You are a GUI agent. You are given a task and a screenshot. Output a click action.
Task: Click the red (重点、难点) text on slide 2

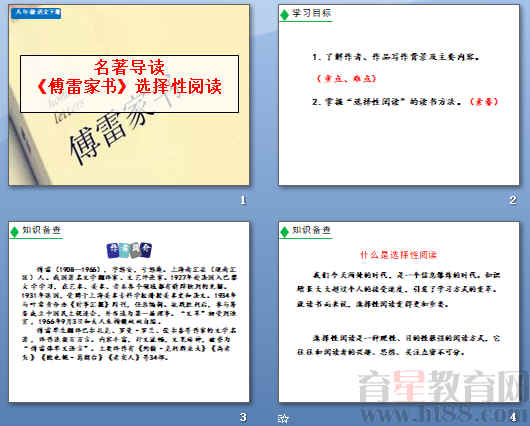[x=345, y=78]
